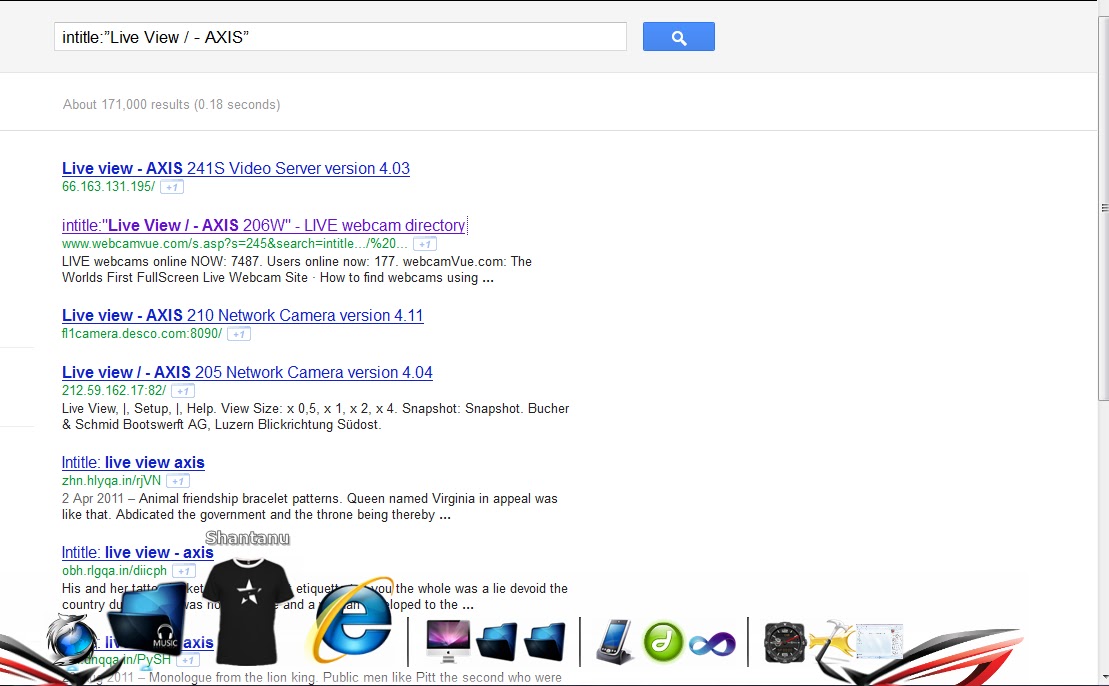Open the AXIS 206W LIVE webcam directory link

[x=263, y=226]
